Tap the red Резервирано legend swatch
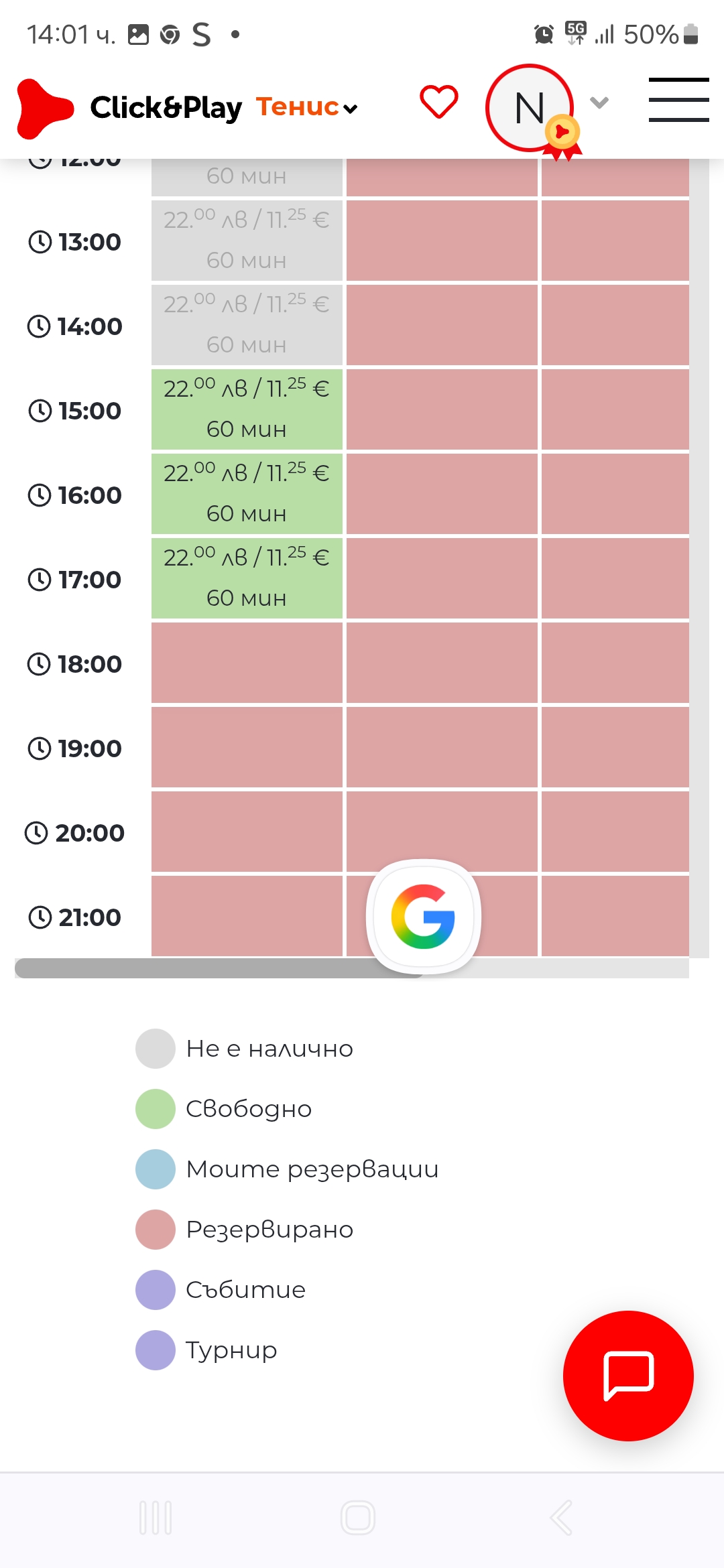The height and width of the screenshot is (1568, 724). point(156,1230)
